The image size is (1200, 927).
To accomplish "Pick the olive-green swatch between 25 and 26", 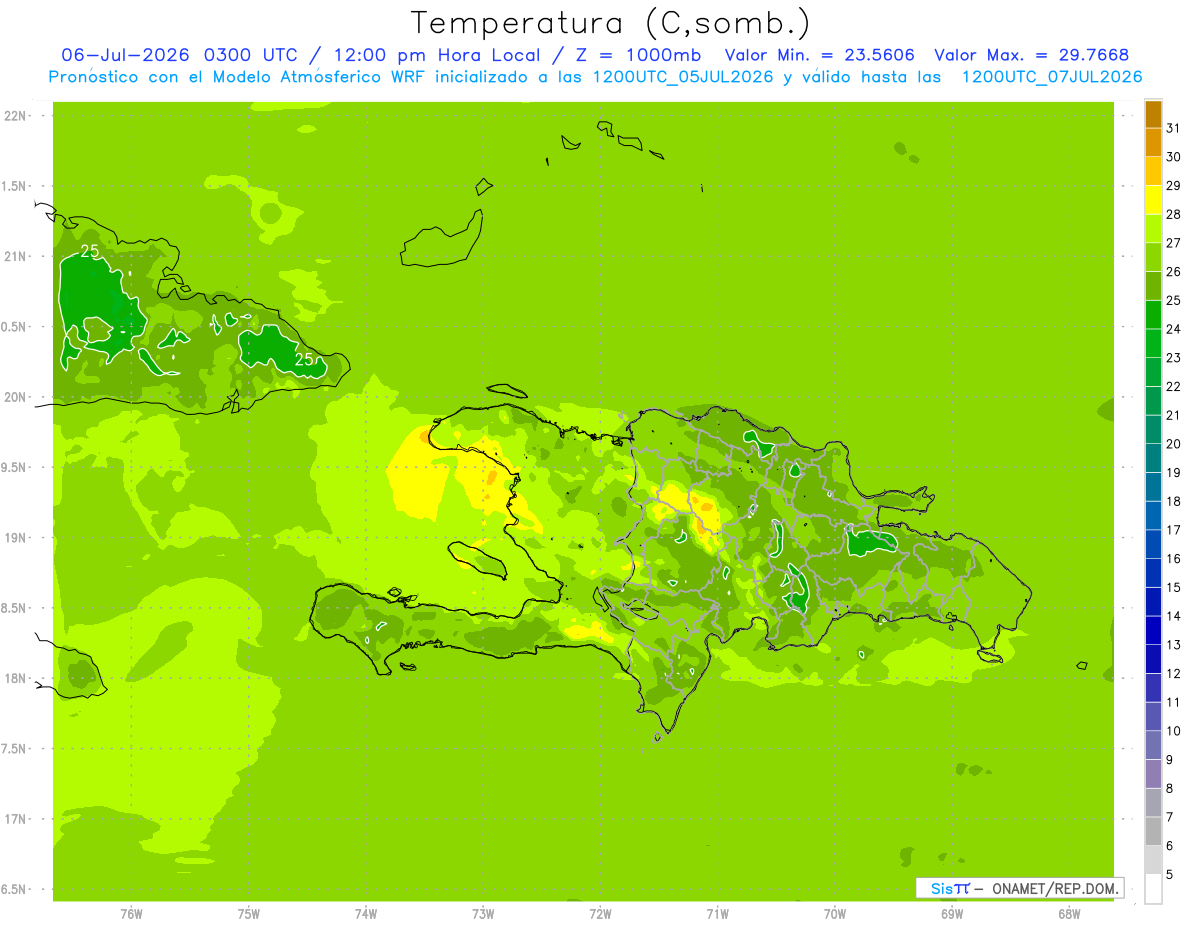I will (x=1153, y=286).
